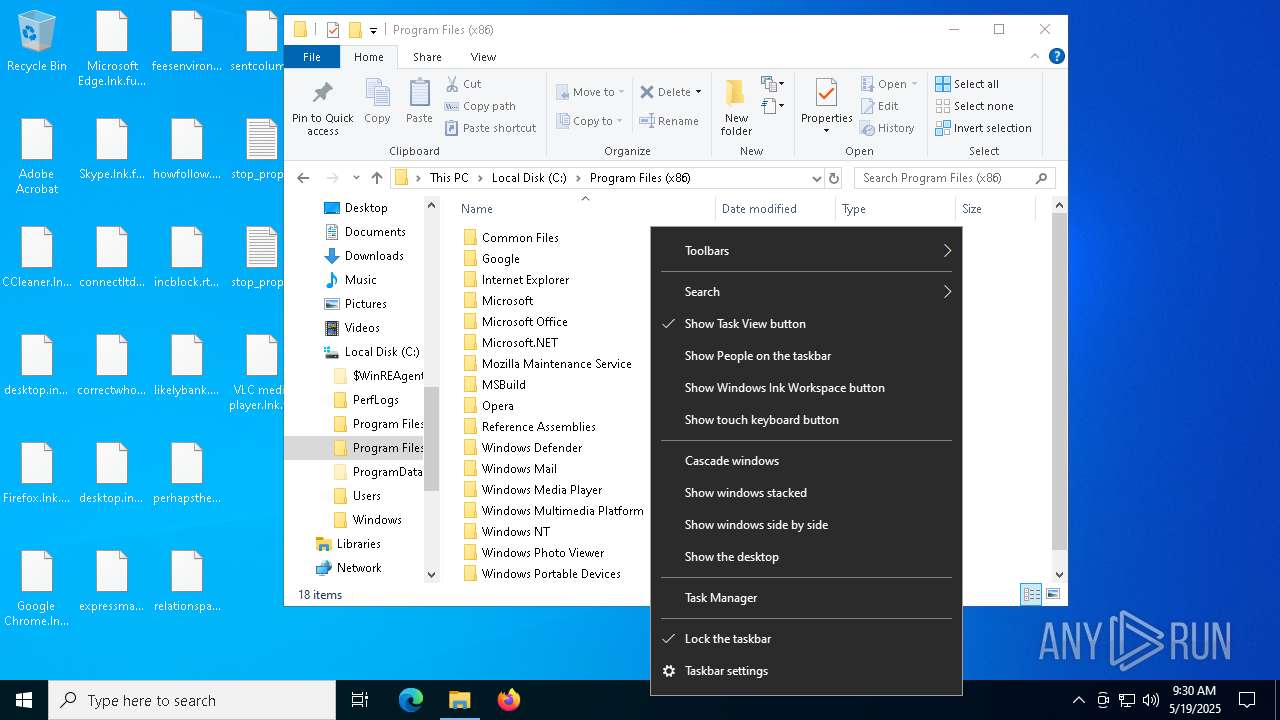Screen dimensions: 1280x720
Task: Click File Explorer taskbar icon
Action: [460, 700]
